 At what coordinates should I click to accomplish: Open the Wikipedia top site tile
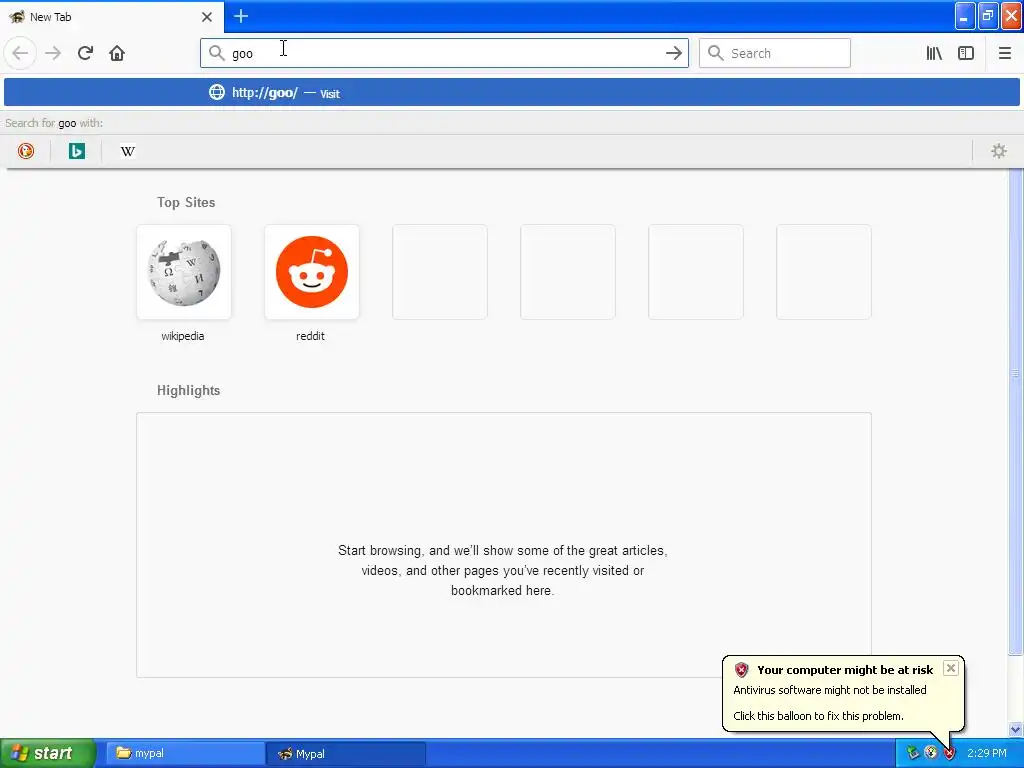[x=184, y=272]
